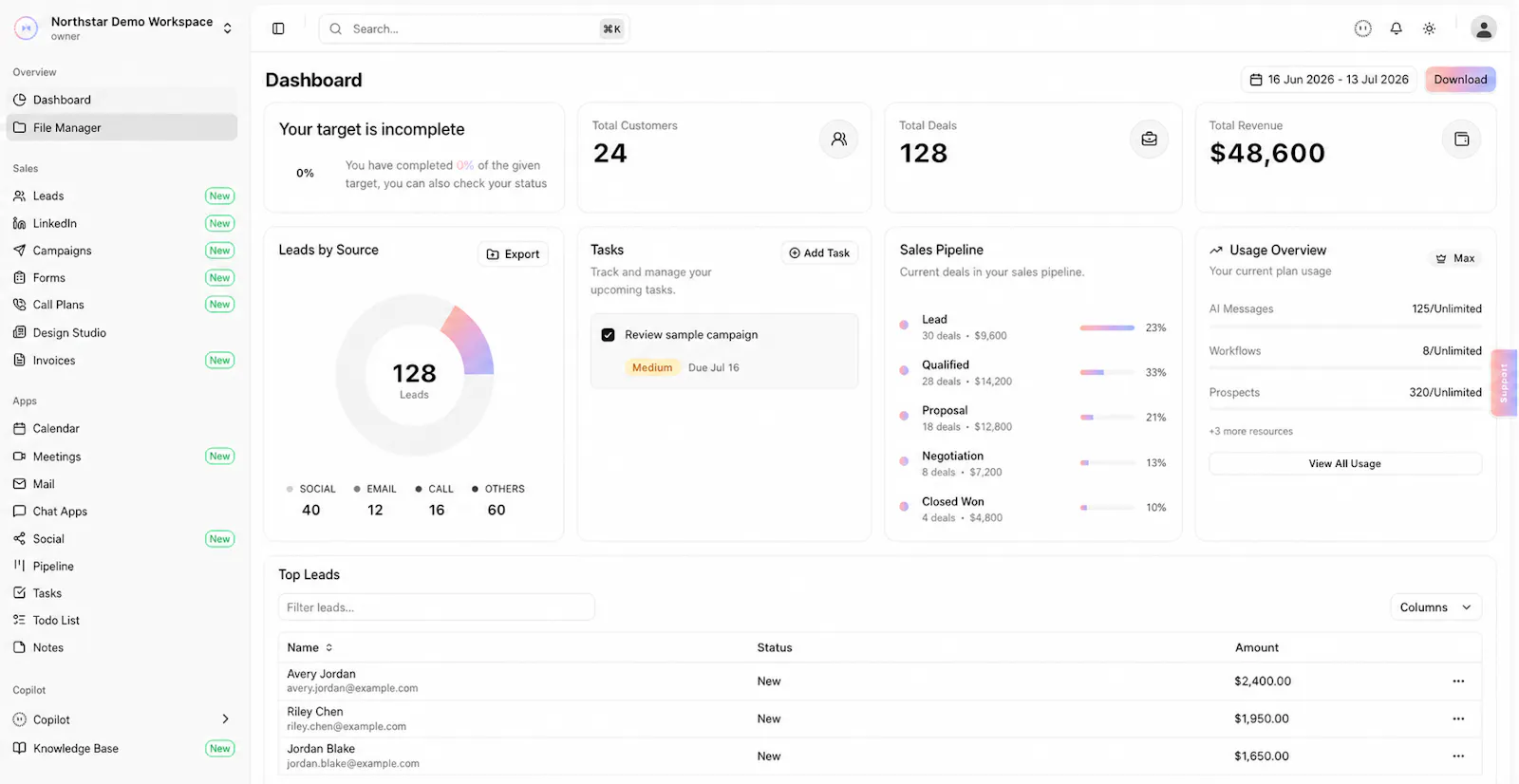Viewport: 1519px width, 784px height.
Task: Click the Leads sidebar icon
Action: (x=19, y=196)
